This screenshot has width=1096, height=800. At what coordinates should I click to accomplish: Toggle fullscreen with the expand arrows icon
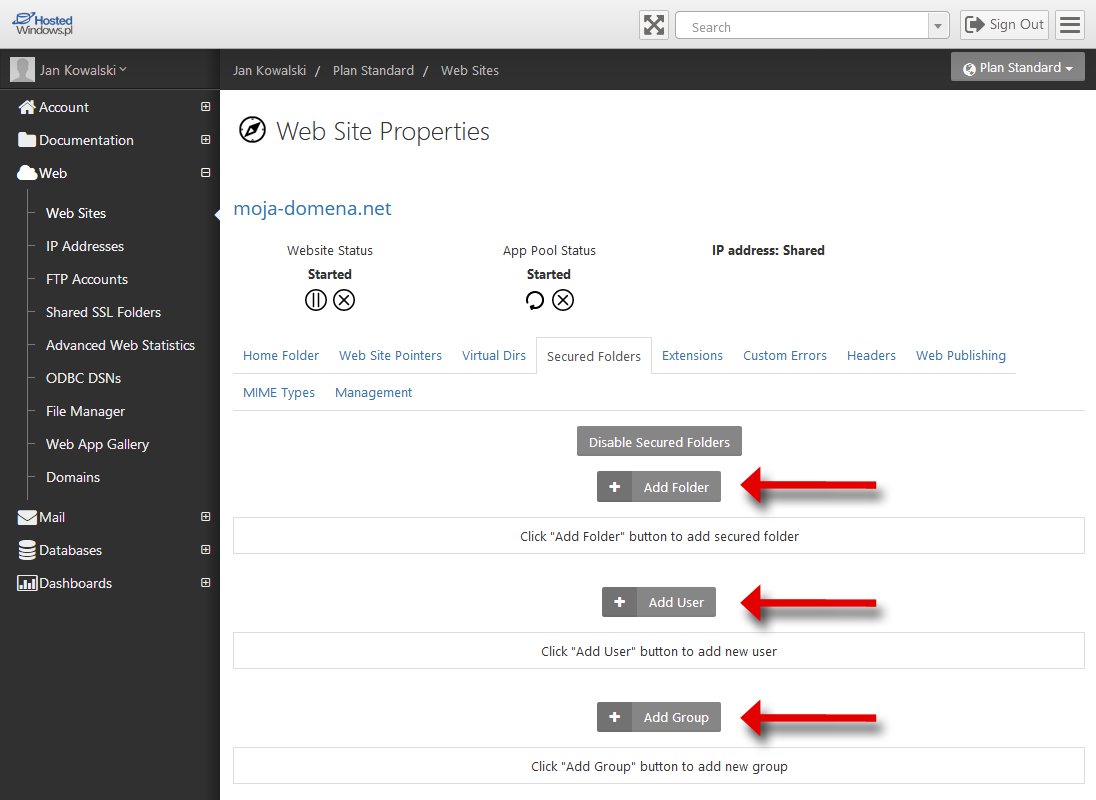point(654,25)
